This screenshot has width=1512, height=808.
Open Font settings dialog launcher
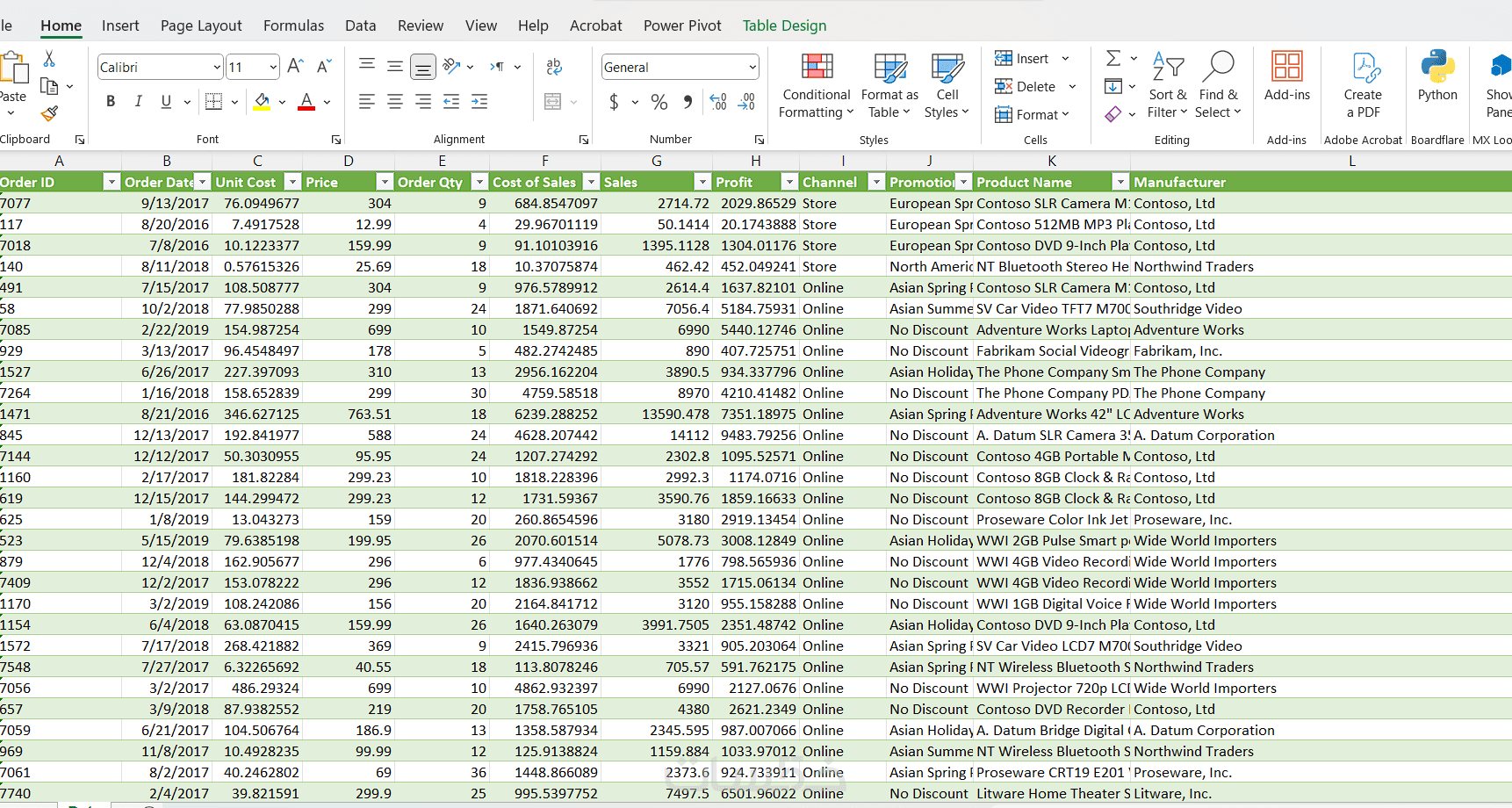(336, 140)
